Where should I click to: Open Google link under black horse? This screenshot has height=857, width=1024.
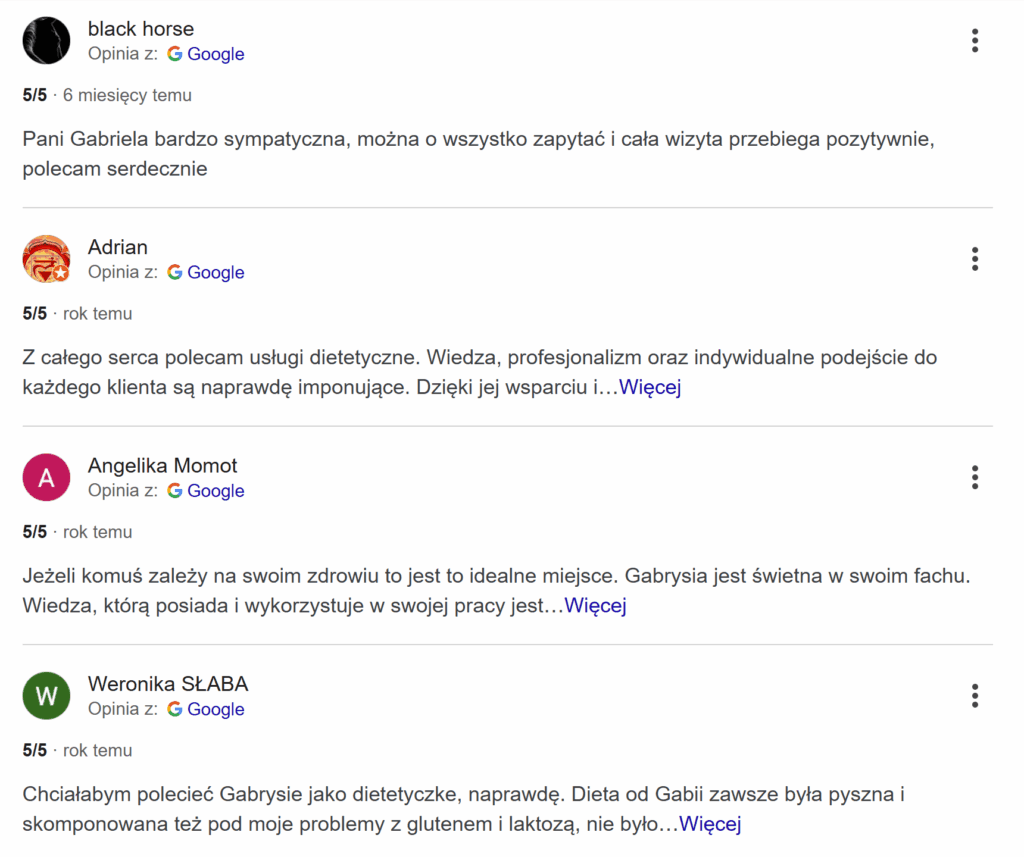[215, 54]
